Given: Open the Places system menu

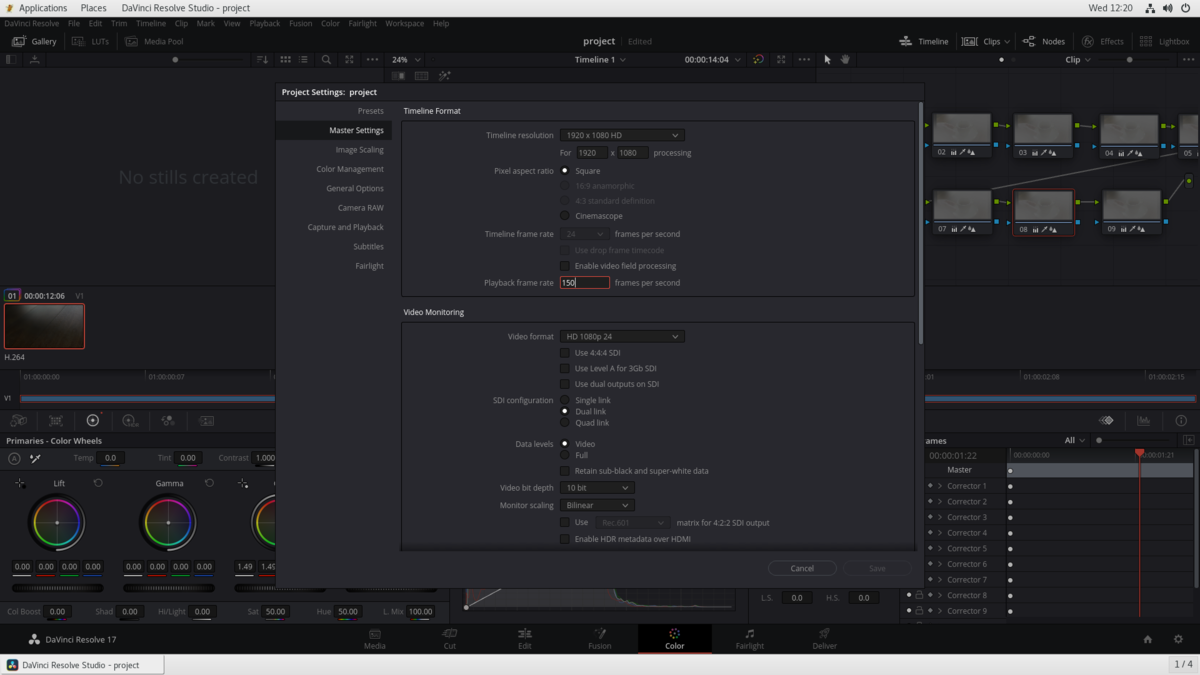Looking at the screenshot, I should point(93,7).
